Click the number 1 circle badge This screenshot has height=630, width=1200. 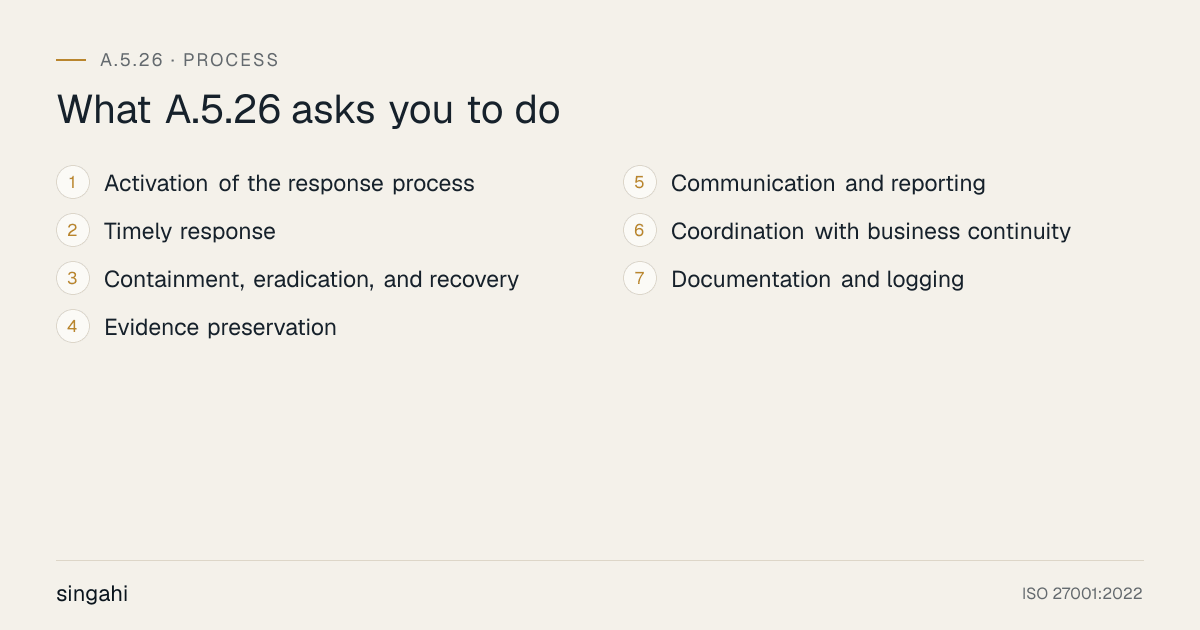73,183
